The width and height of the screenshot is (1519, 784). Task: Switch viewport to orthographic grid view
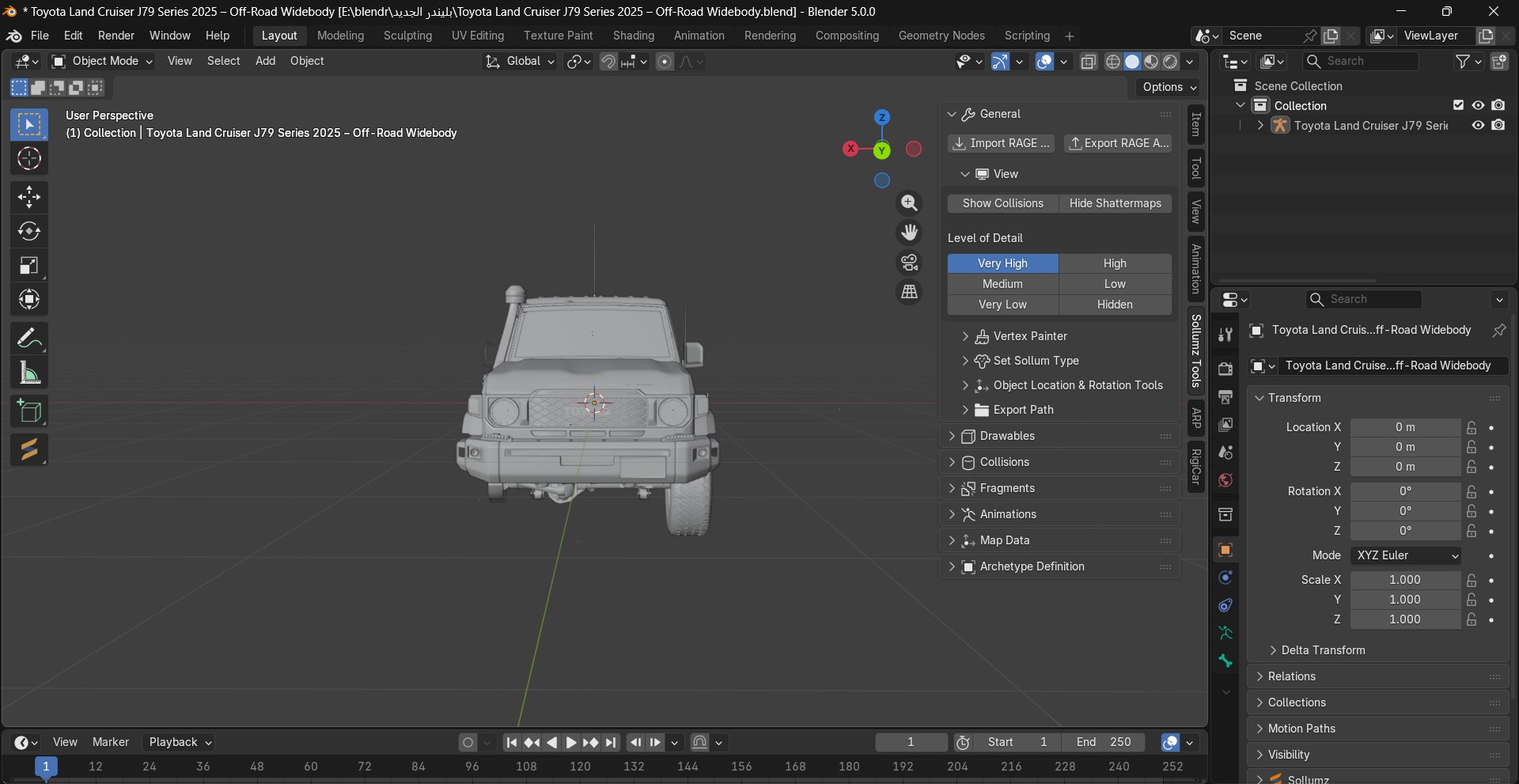pyautogui.click(x=910, y=292)
